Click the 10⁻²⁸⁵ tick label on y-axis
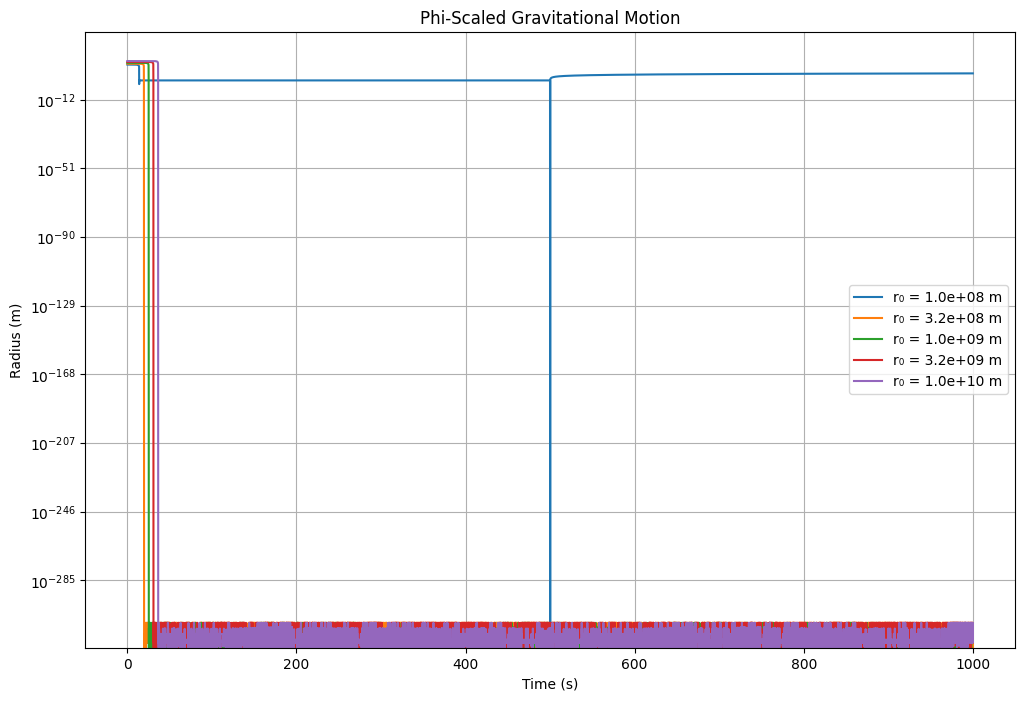 coord(57,581)
